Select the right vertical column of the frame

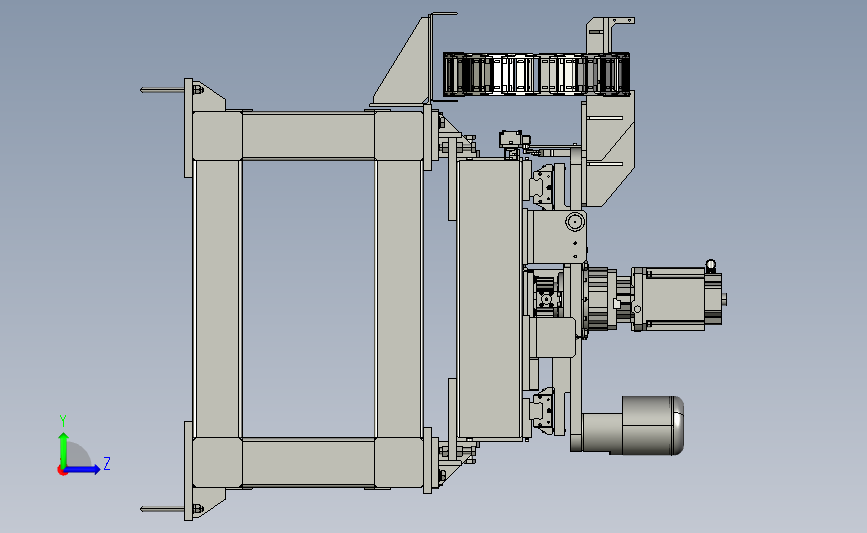coord(399,299)
